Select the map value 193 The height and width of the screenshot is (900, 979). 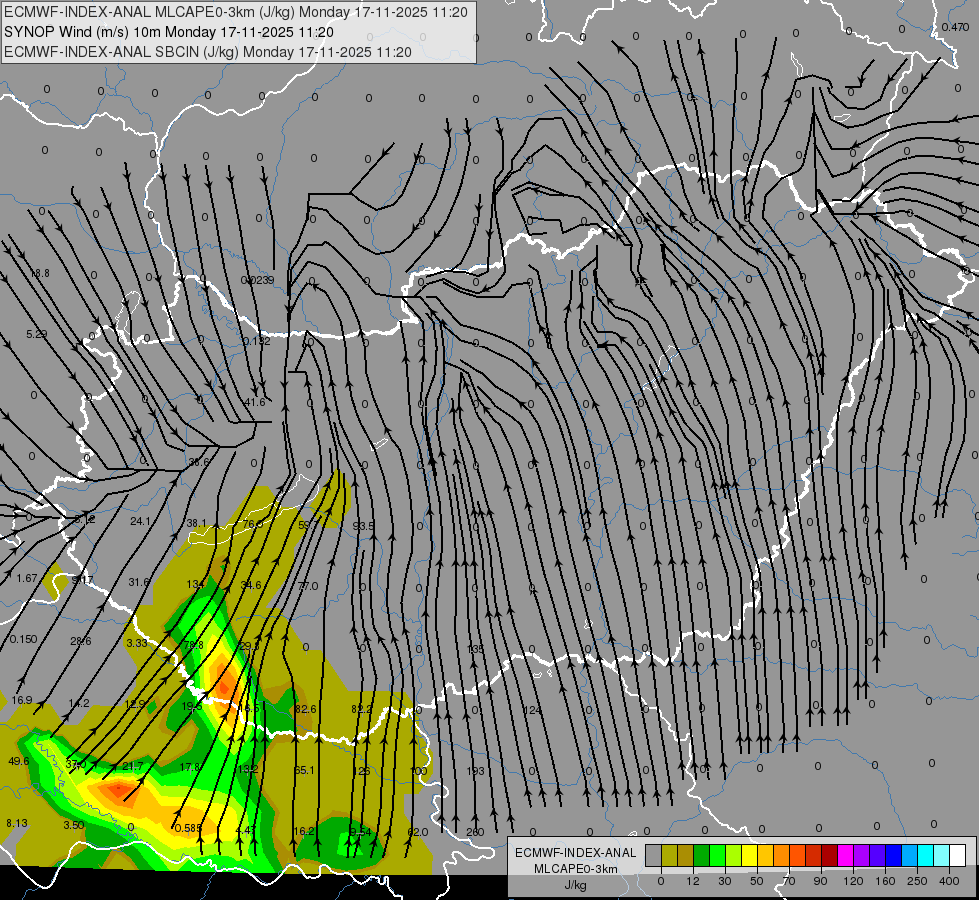tap(475, 771)
